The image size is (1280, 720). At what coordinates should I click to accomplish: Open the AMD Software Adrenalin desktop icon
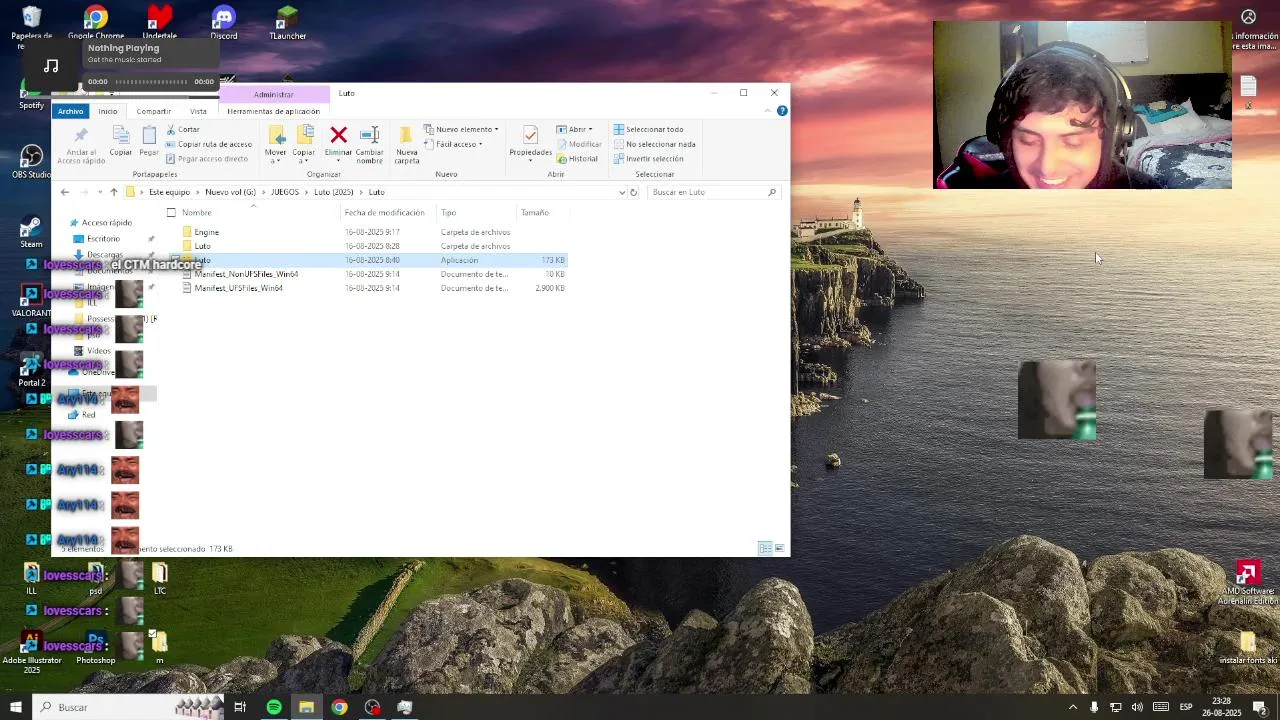(x=1248, y=583)
